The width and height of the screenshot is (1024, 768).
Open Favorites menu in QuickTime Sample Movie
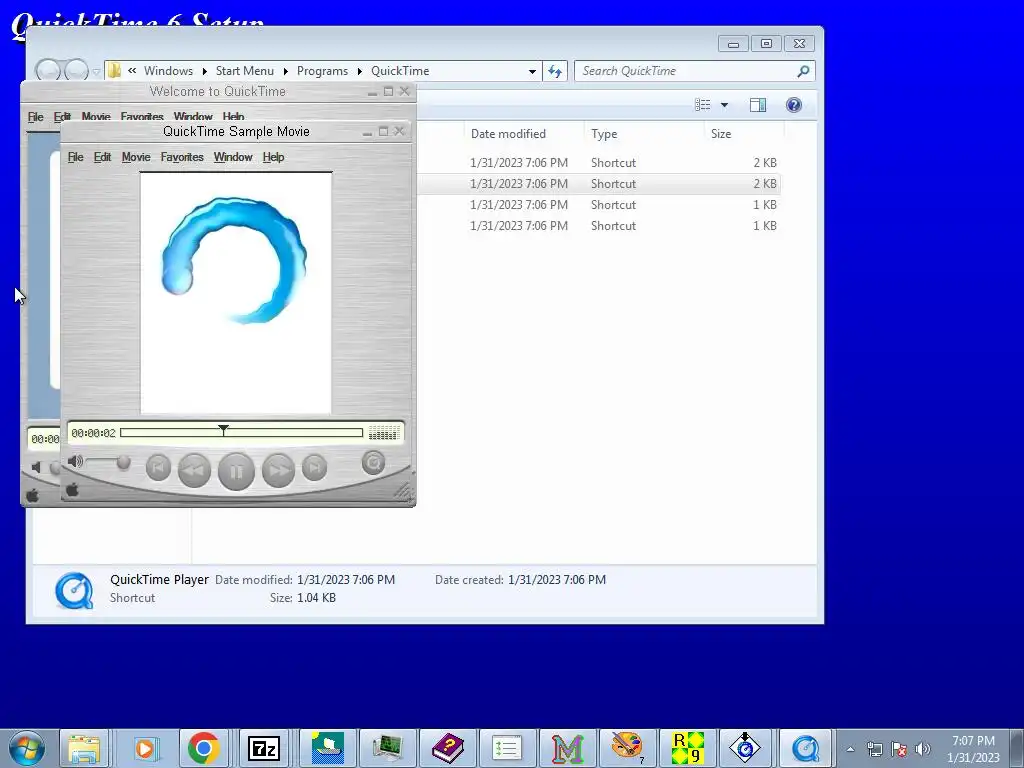[x=182, y=157]
